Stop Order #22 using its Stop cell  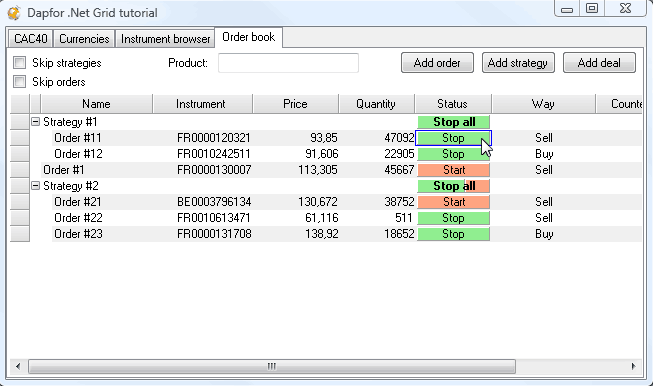pyautogui.click(x=454, y=218)
